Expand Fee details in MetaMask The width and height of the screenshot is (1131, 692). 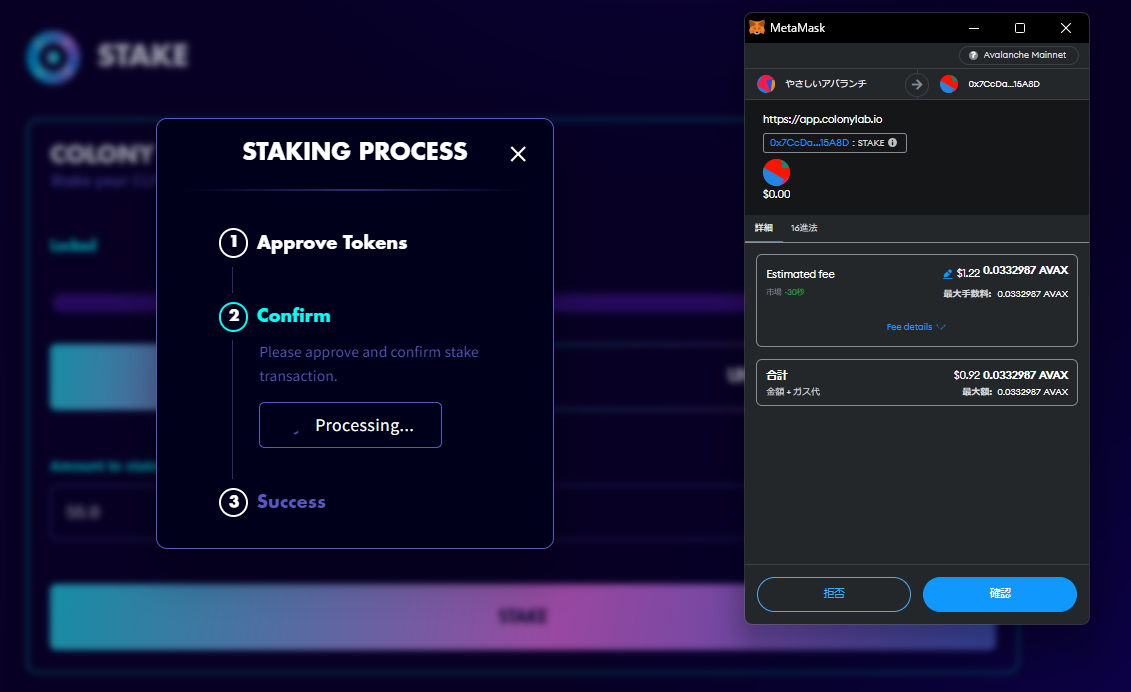coord(916,327)
